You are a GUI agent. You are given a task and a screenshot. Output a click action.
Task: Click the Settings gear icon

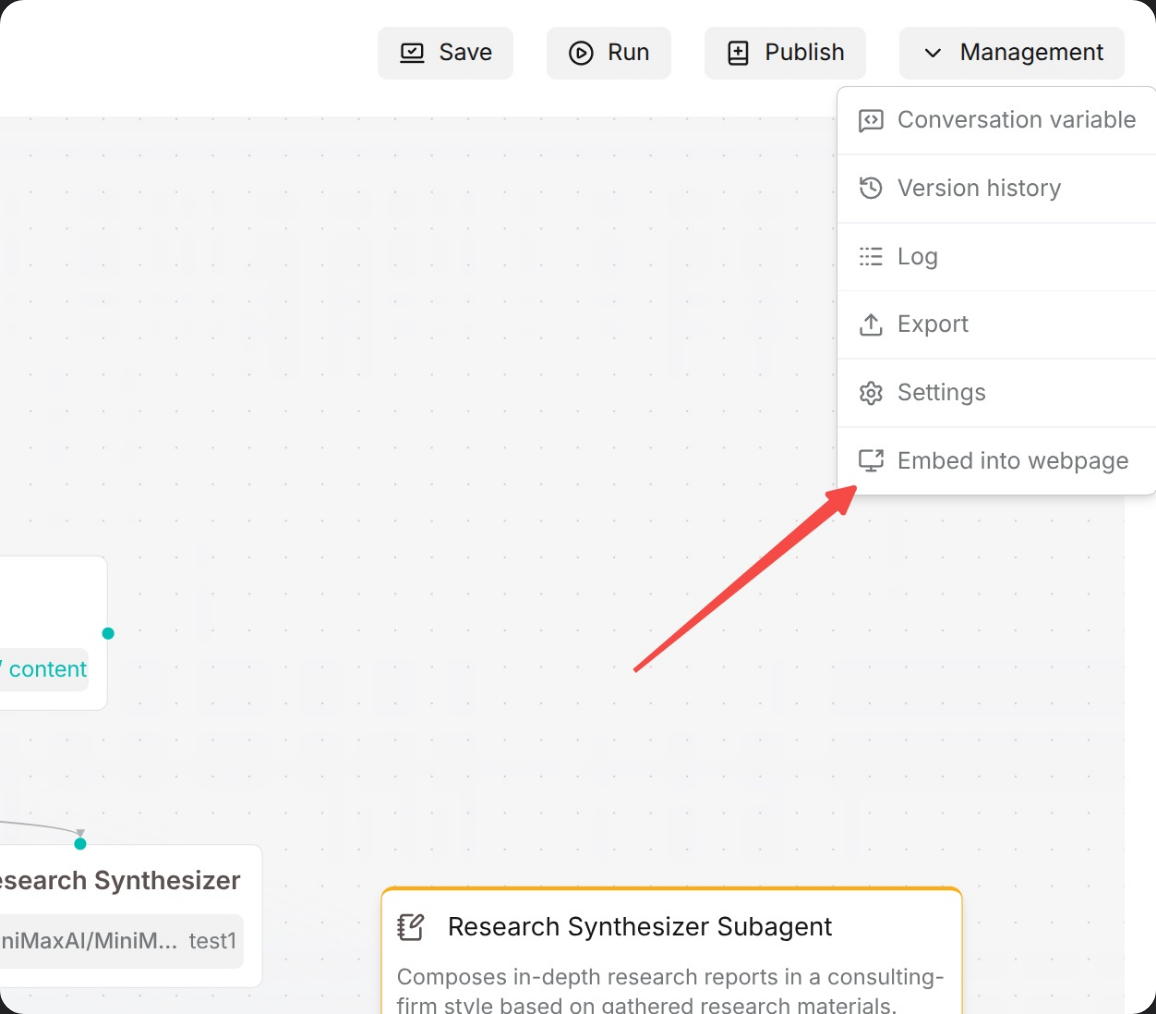coord(871,393)
